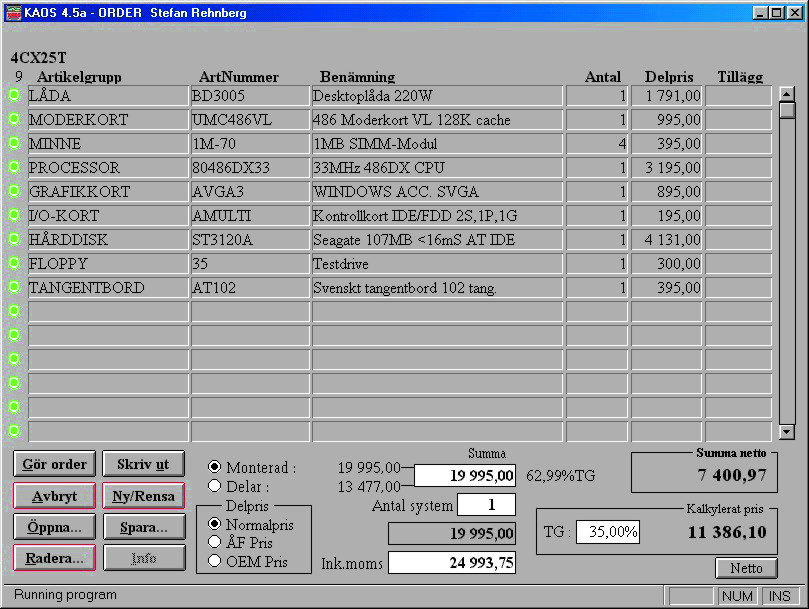Viewport: 809px width, 609px height.
Task: Open a saved order with Öppna
Action: pyautogui.click(x=55, y=526)
